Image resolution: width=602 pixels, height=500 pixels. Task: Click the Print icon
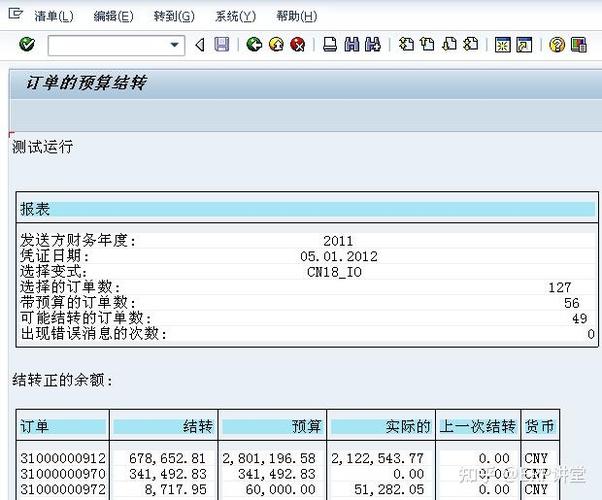point(330,45)
